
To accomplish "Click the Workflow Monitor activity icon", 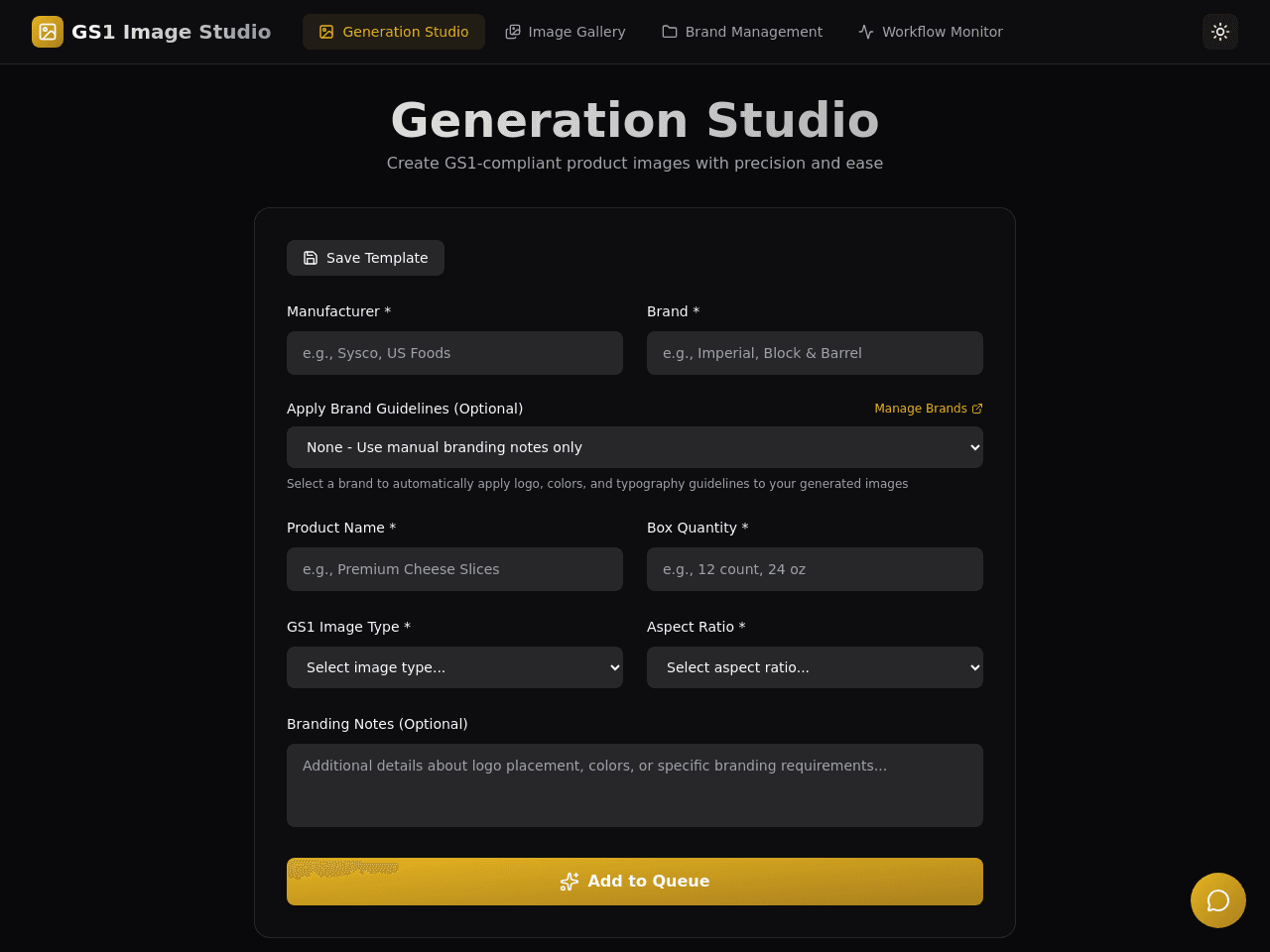I will pyautogui.click(x=866, y=32).
